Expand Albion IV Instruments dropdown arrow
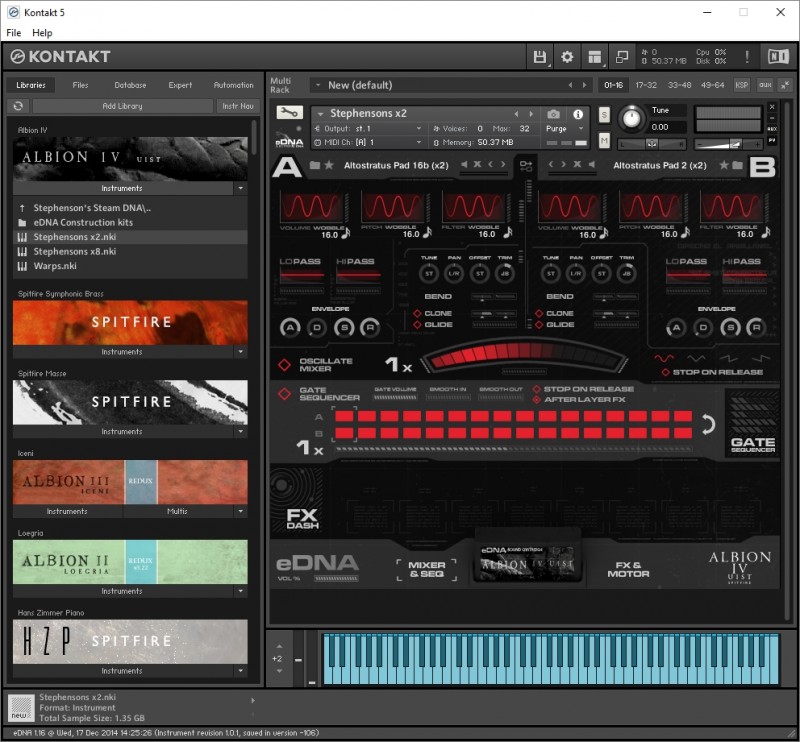 240,188
